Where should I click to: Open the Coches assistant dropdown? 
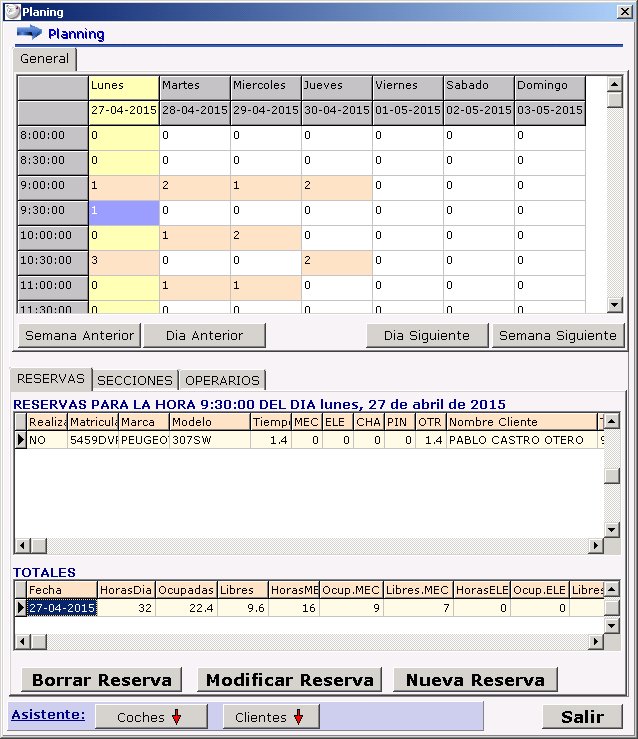coord(151,717)
